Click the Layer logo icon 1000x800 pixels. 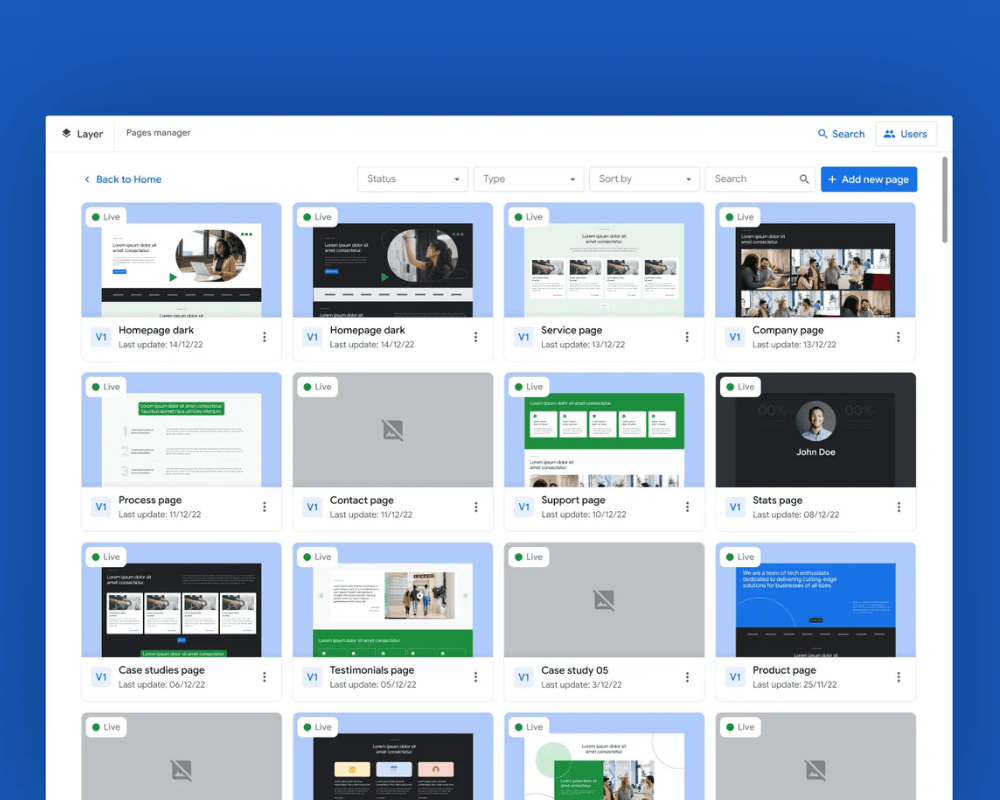[x=66, y=133]
